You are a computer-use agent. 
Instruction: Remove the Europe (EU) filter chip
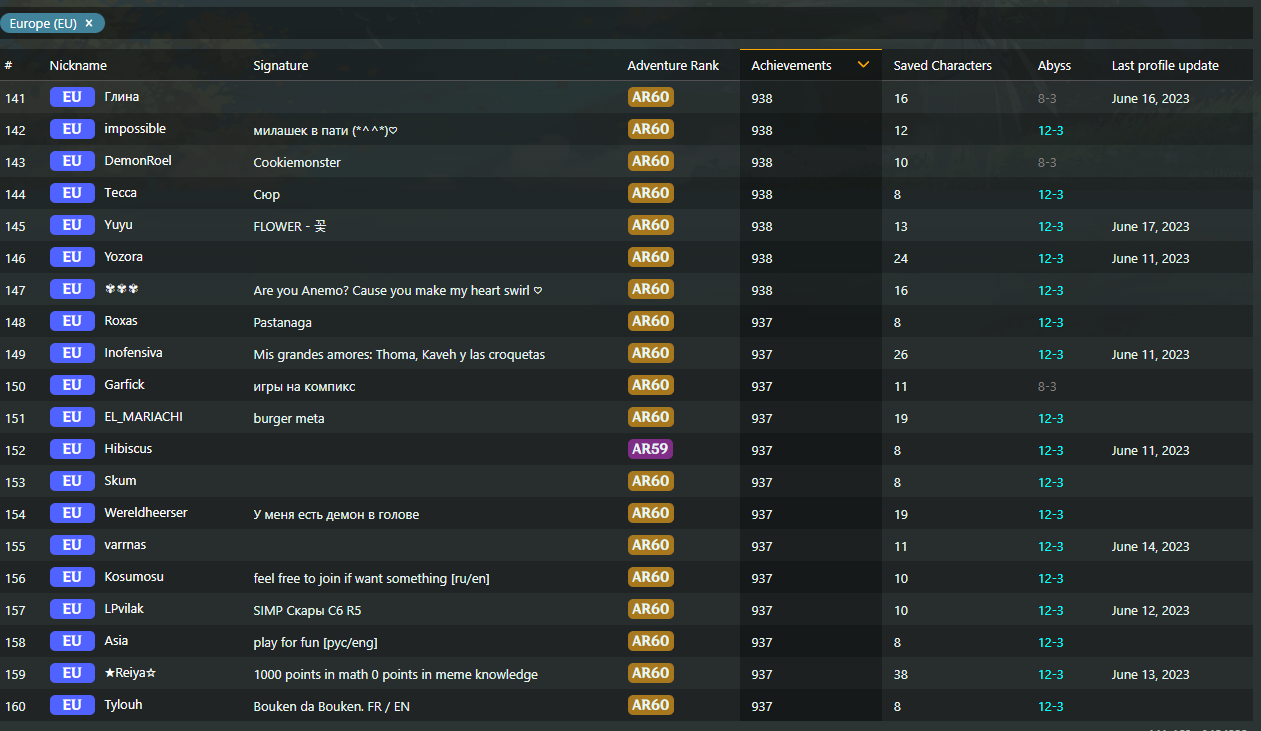89,23
